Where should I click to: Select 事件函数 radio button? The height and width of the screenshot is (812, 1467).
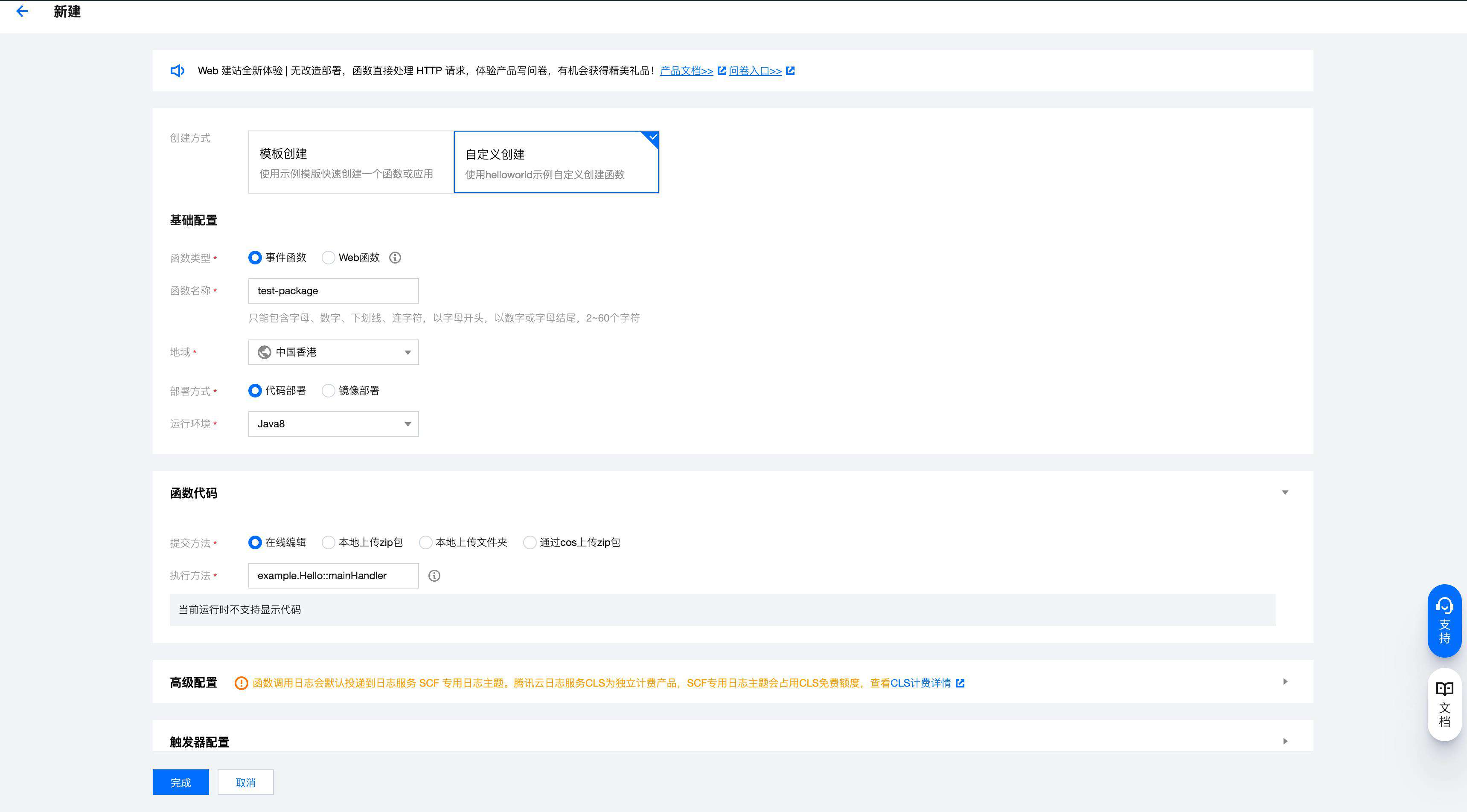coord(255,258)
